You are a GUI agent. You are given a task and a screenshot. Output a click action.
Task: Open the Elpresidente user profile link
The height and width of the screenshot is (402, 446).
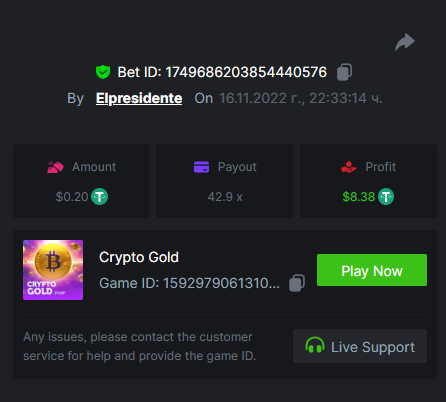(x=139, y=98)
